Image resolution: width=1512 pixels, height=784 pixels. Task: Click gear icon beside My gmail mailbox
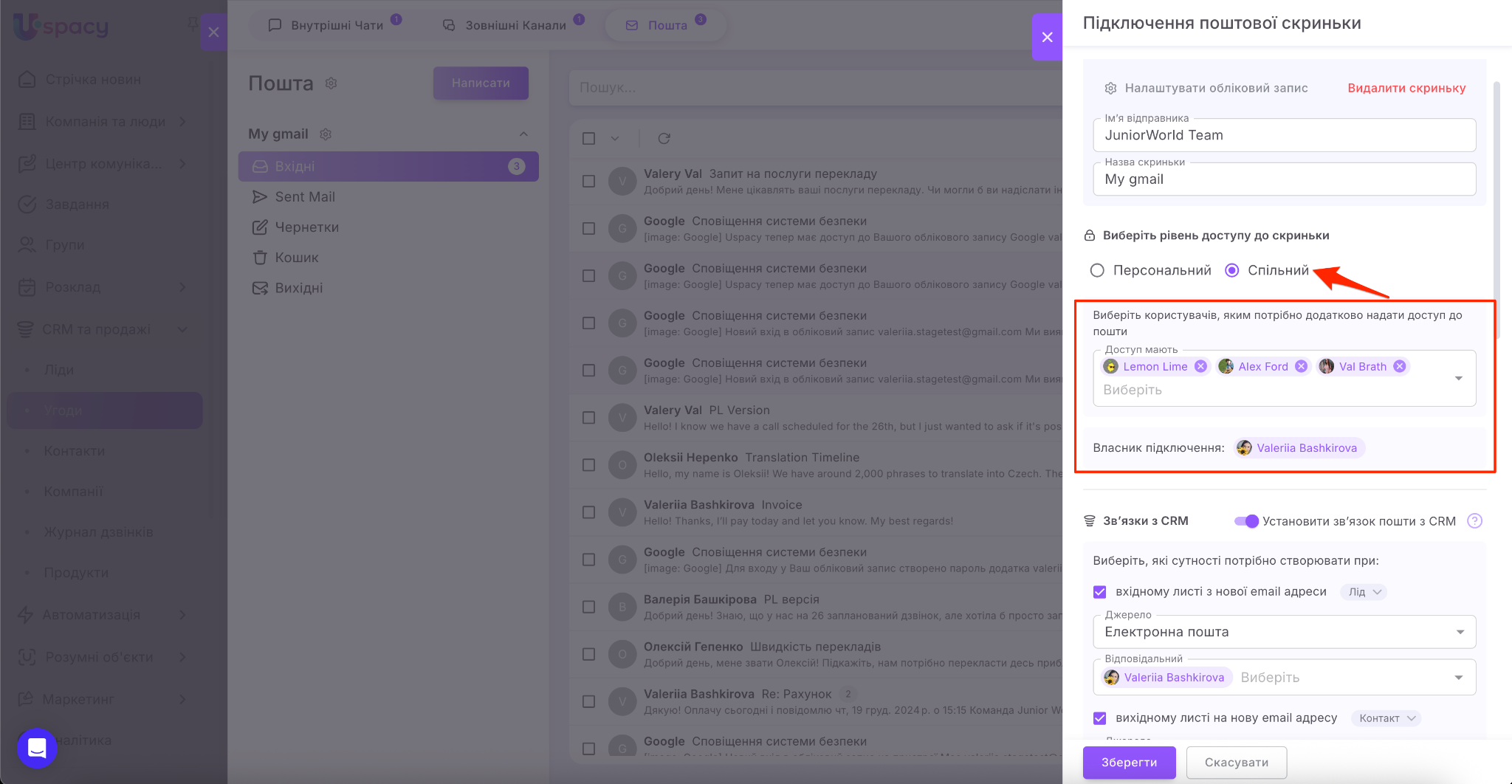[x=326, y=134]
